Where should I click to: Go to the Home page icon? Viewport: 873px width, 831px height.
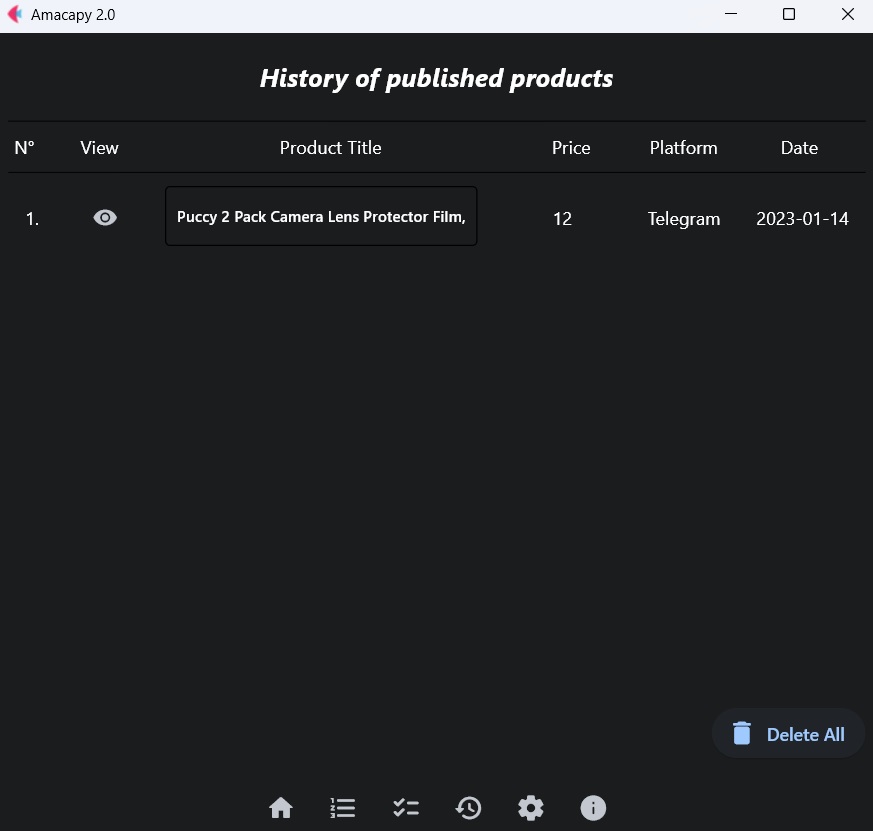click(281, 808)
